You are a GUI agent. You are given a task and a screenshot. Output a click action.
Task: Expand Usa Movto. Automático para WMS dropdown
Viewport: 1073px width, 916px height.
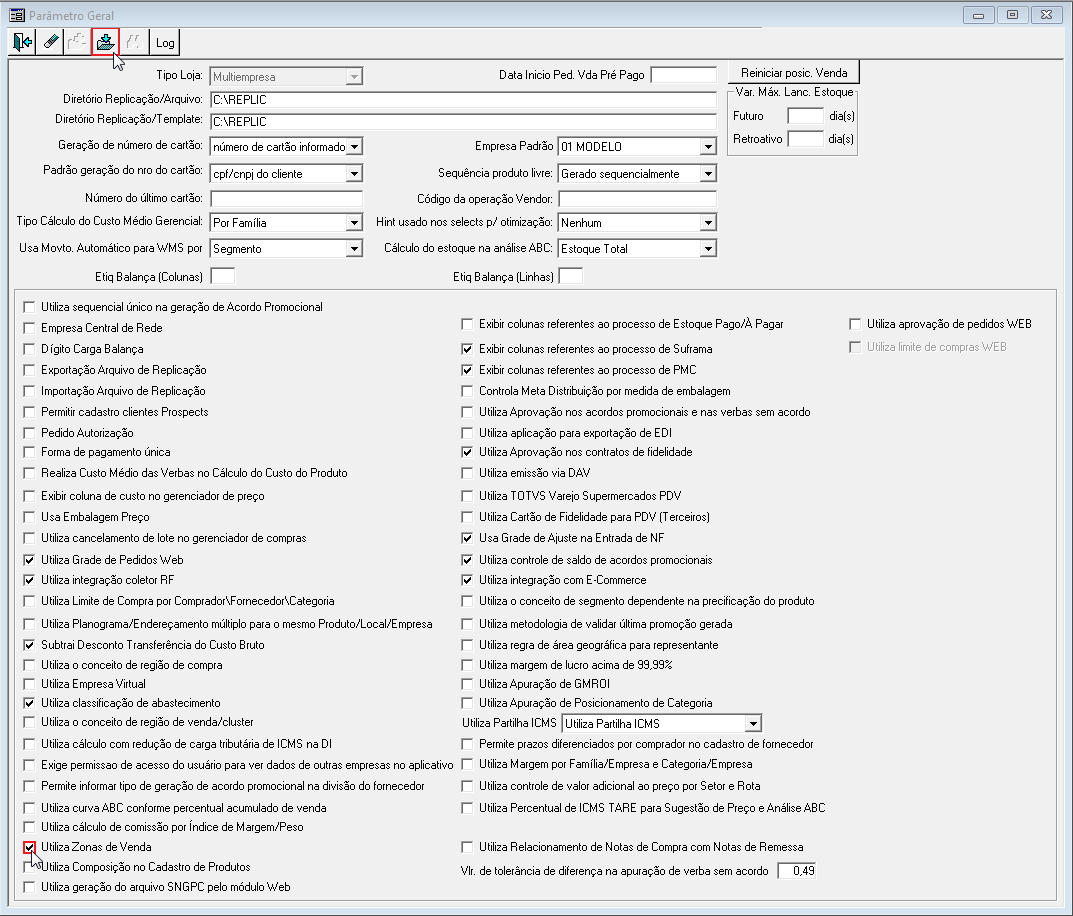[354, 248]
